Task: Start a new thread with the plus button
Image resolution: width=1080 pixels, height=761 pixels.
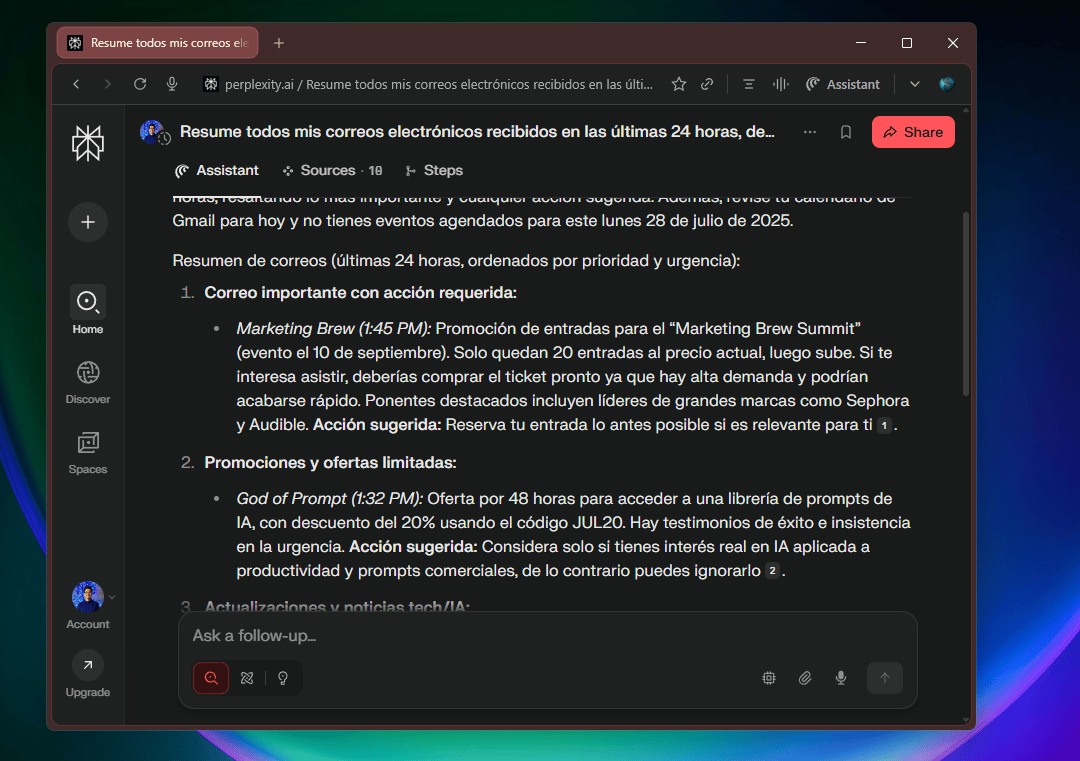Action: [x=88, y=222]
